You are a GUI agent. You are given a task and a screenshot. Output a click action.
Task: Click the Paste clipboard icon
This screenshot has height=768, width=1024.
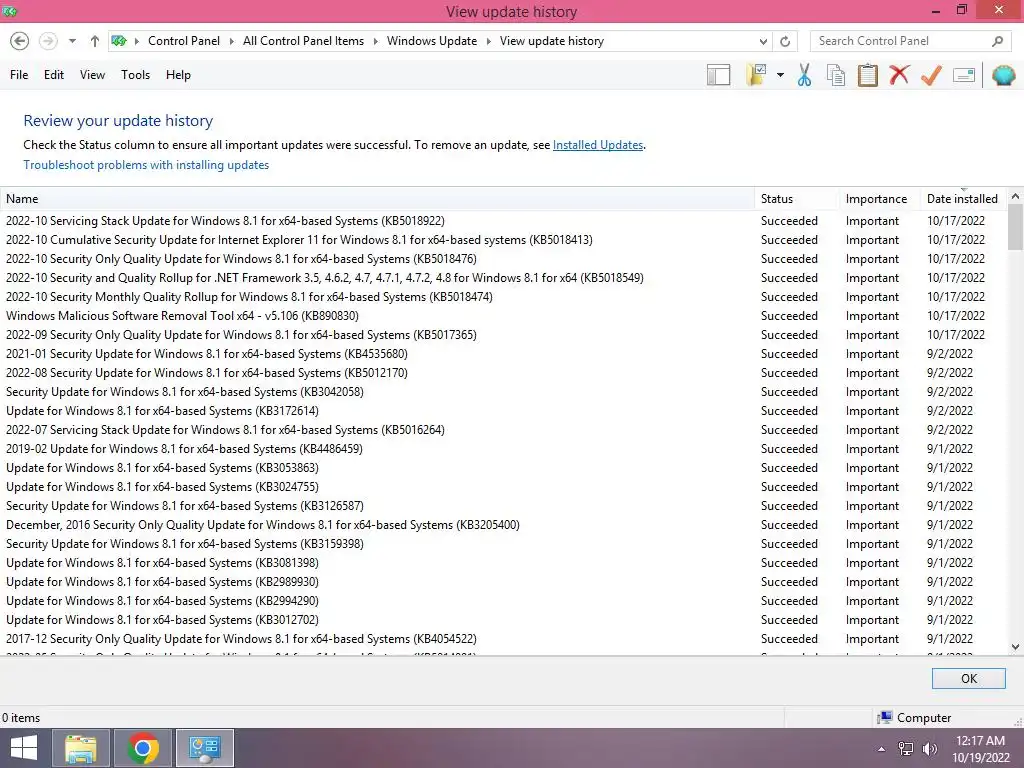click(x=867, y=75)
